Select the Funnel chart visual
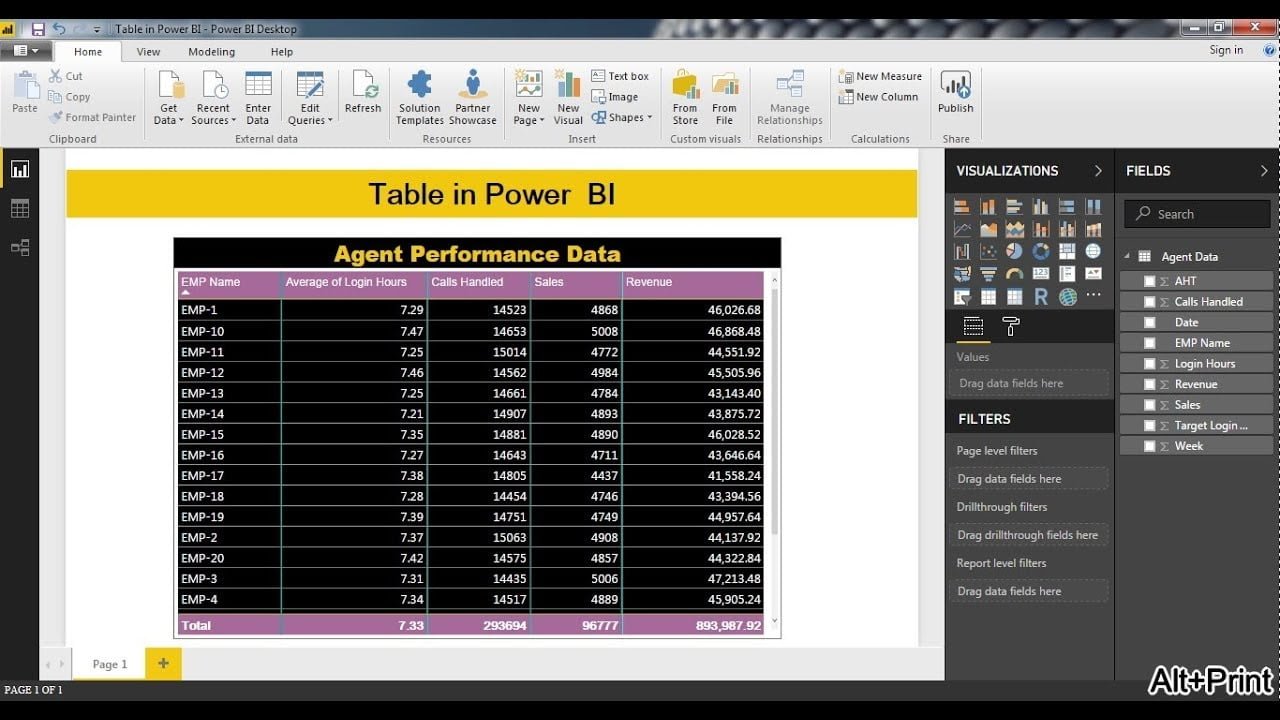The width and height of the screenshot is (1280, 720). (988, 273)
